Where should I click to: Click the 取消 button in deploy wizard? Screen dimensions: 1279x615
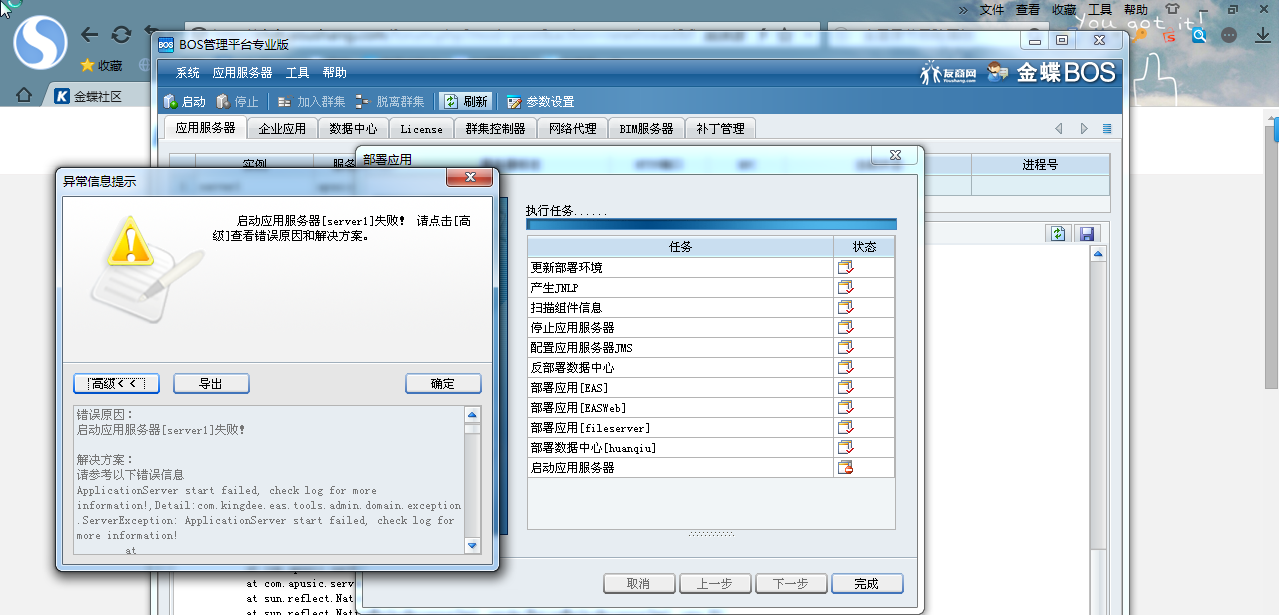click(638, 584)
